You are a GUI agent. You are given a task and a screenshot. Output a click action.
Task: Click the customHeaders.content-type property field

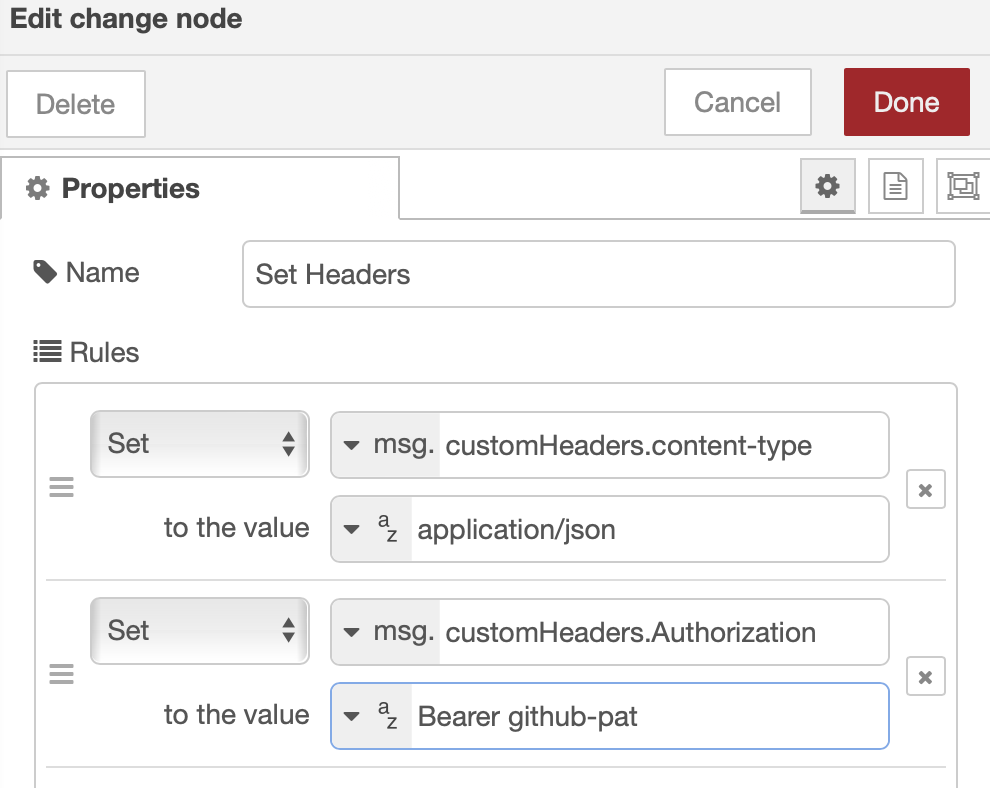pos(662,445)
